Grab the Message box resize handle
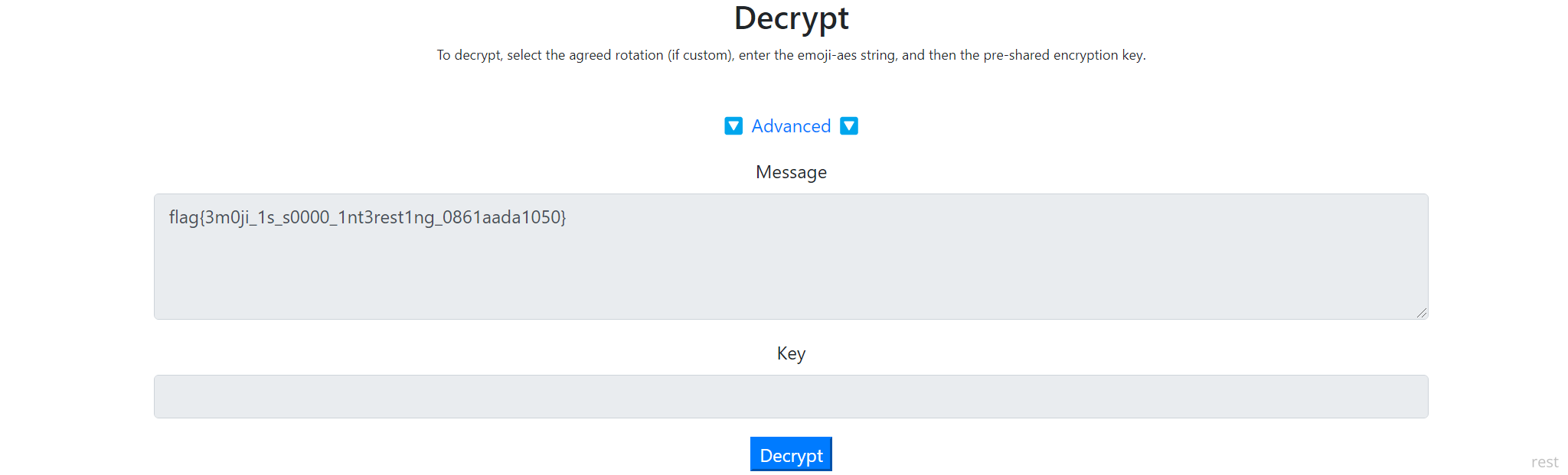The height and width of the screenshot is (475, 1568). pyautogui.click(x=1421, y=312)
